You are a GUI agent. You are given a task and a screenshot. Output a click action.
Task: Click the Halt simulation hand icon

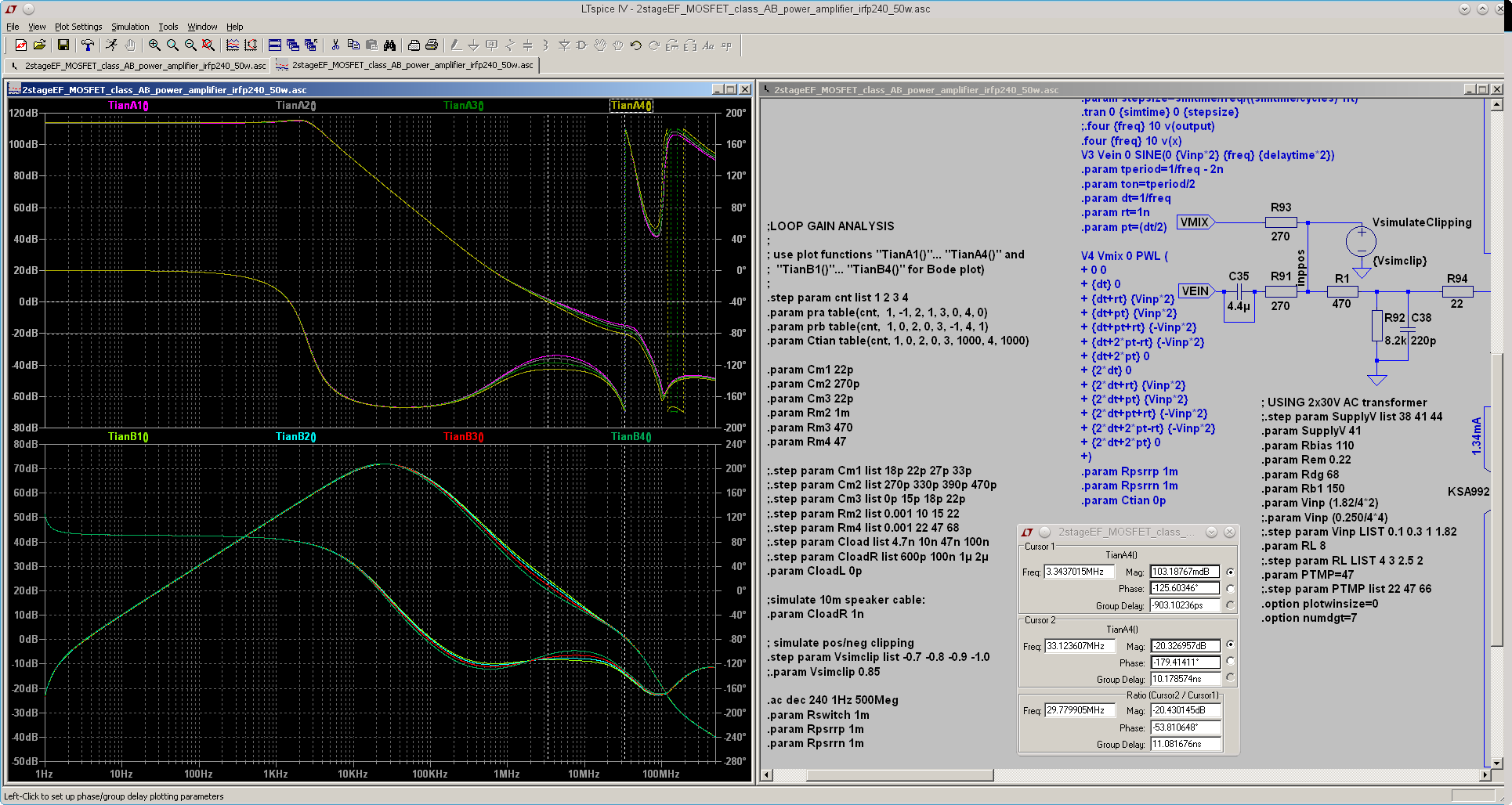point(129,45)
